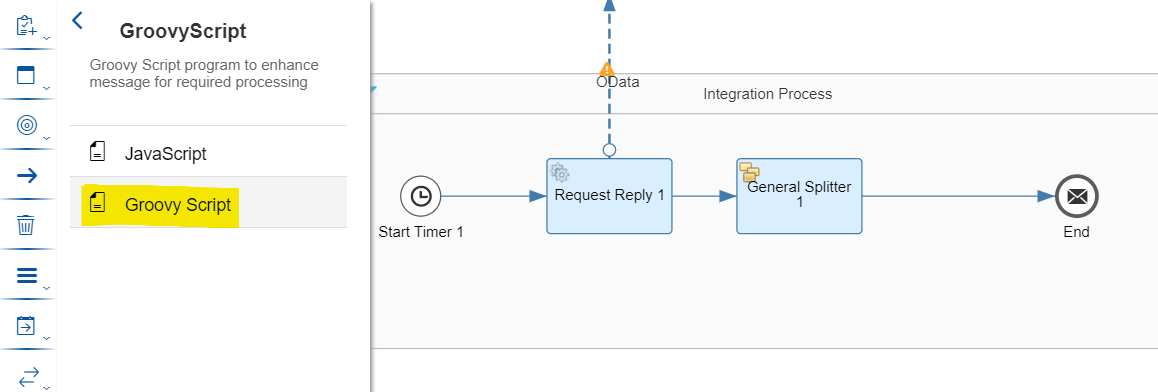Select the connector arrow tool
Viewport: 1158px width, 392px height.
(27, 176)
